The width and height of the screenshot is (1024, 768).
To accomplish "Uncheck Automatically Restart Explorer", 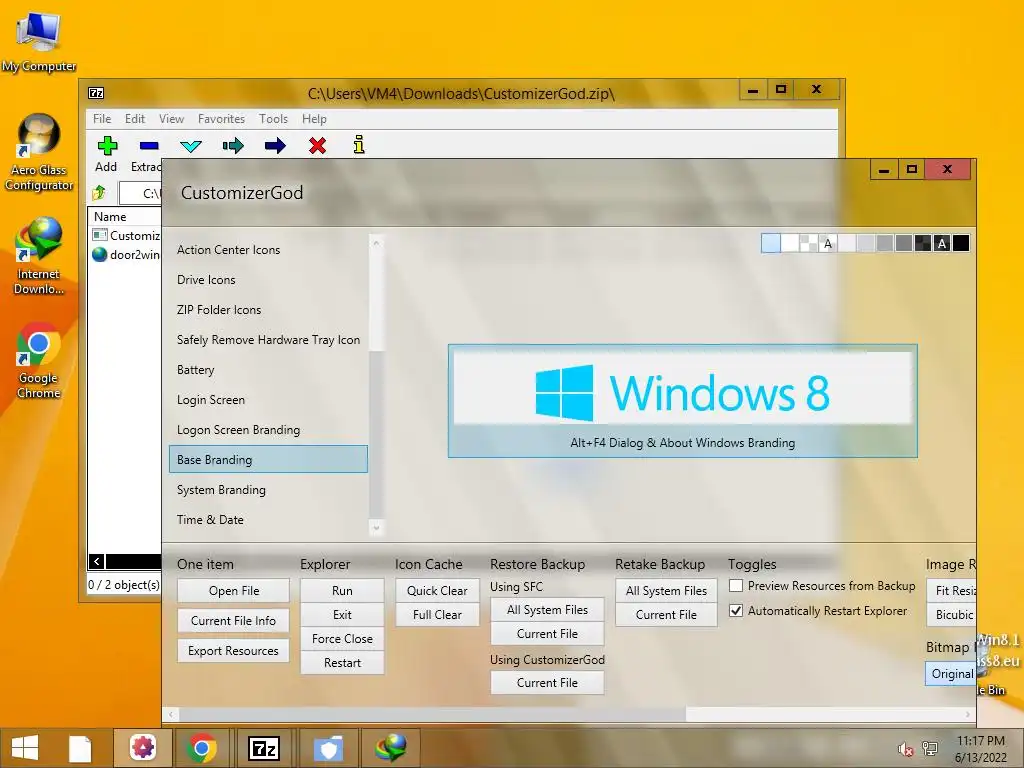I will 736,611.
